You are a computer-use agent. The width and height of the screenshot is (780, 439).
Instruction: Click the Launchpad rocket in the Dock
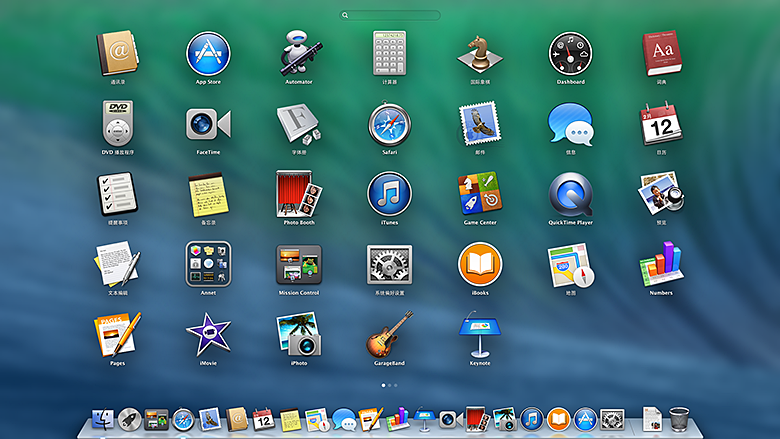130,420
